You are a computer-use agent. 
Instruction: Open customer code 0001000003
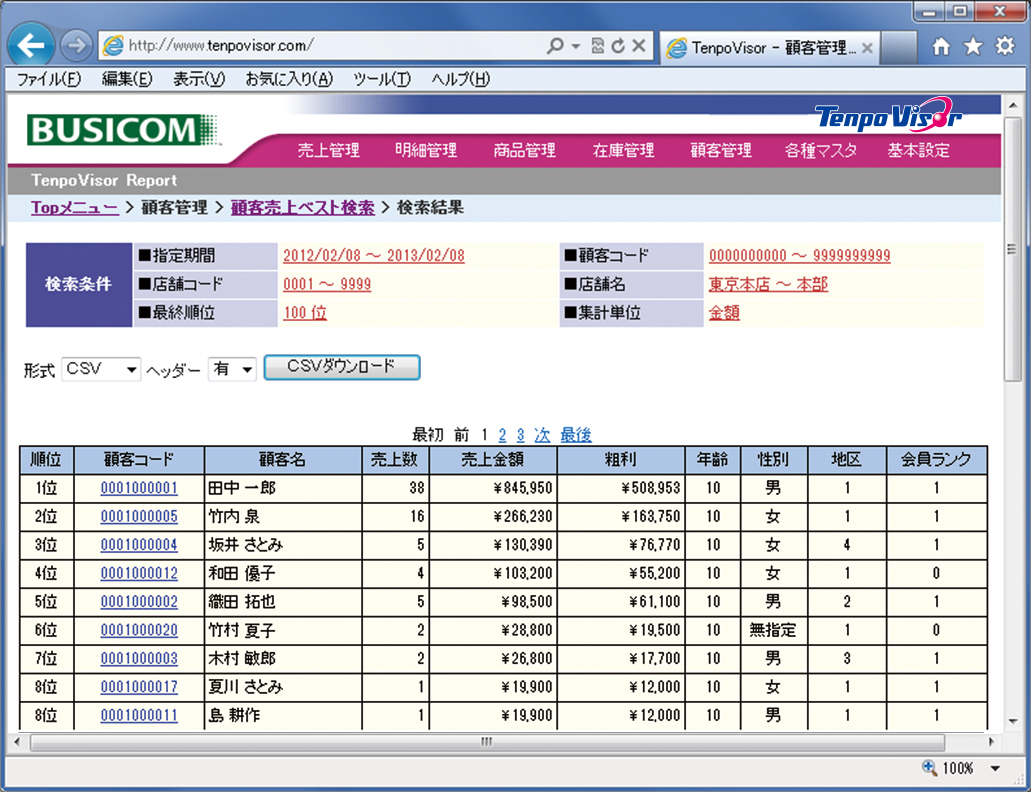[x=139, y=659]
